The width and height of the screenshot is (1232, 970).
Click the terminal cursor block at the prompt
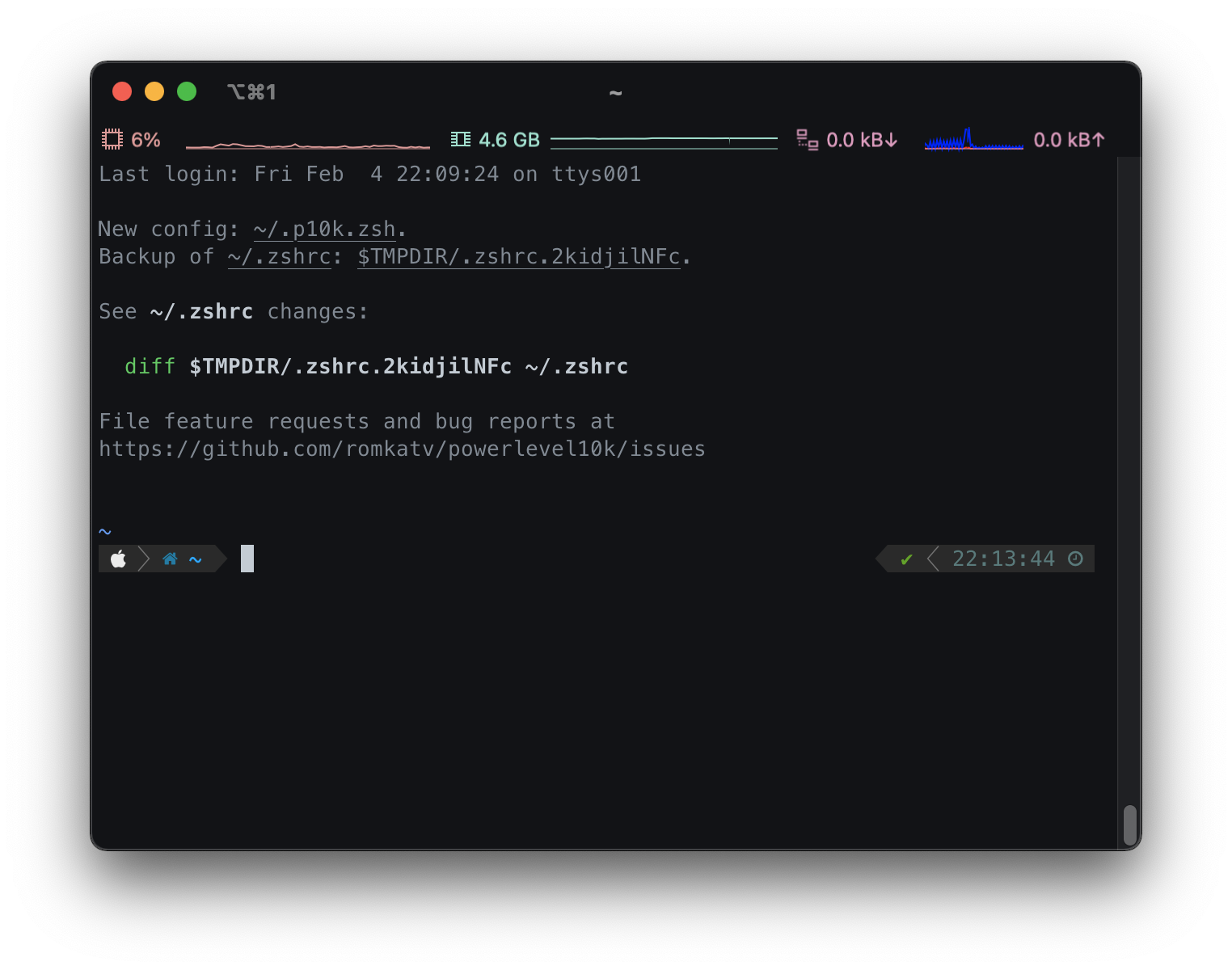click(247, 559)
